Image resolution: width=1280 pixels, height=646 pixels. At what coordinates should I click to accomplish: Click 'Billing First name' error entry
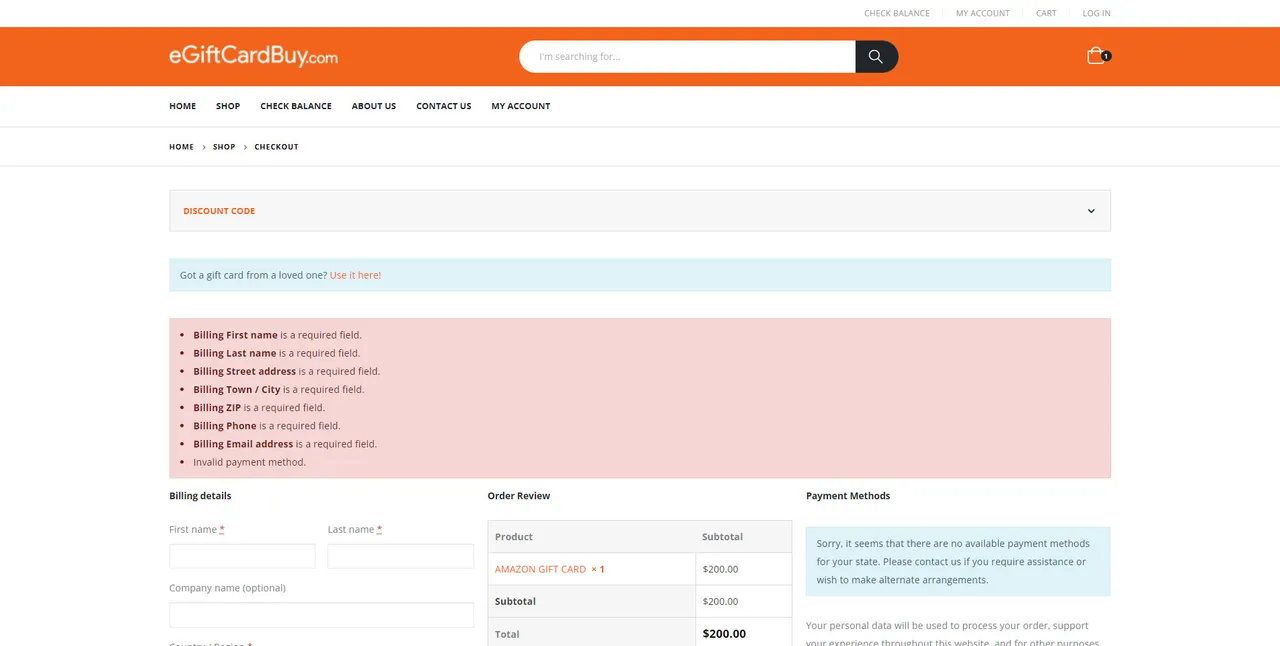(277, 335)
